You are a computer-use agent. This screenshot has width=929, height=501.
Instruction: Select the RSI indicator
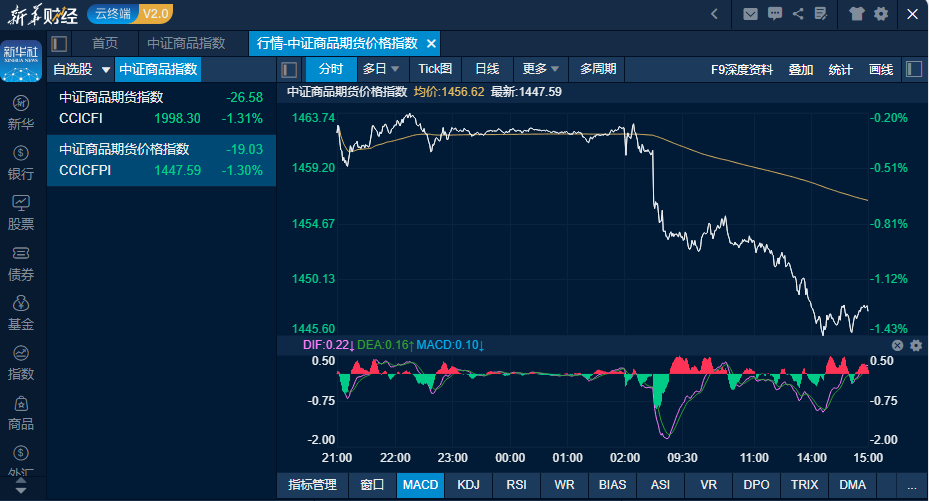(516, 485)
